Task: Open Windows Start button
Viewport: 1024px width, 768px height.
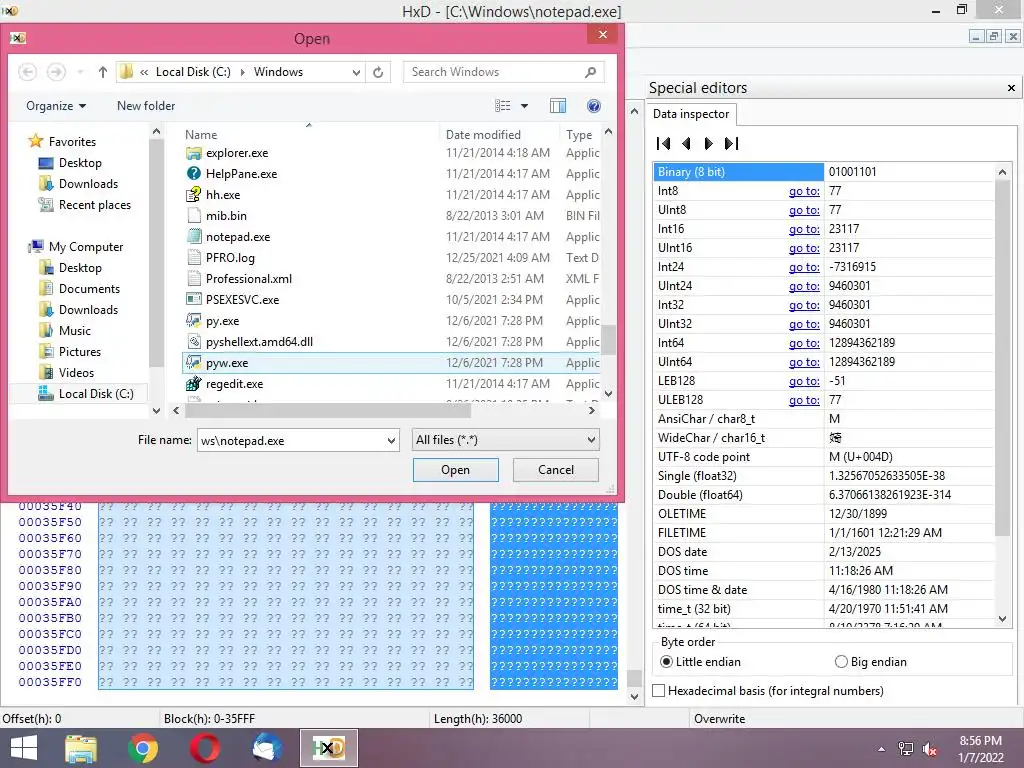Action: click(x=24, y=748)
